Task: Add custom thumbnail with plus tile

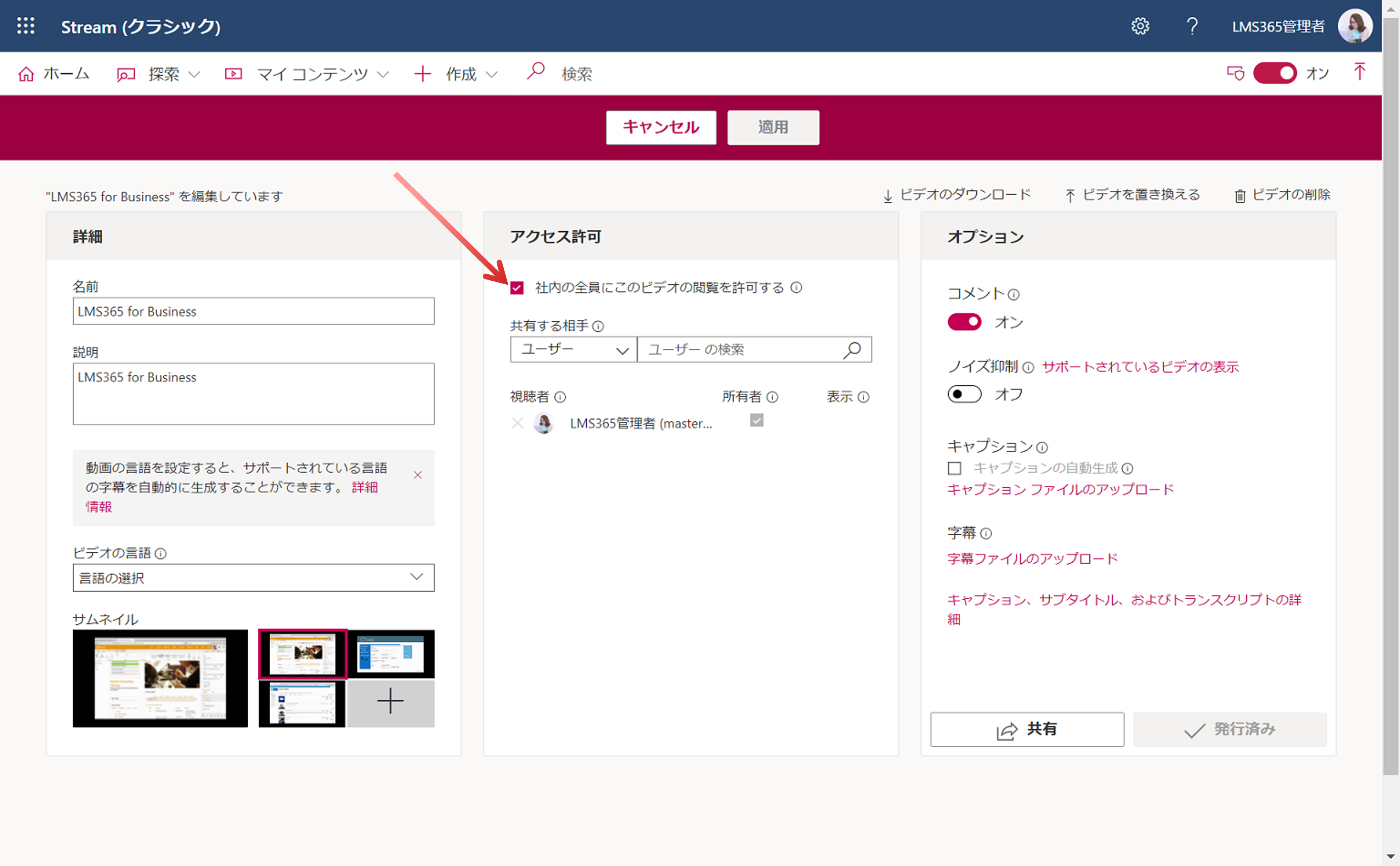Action: click(391, 702)
